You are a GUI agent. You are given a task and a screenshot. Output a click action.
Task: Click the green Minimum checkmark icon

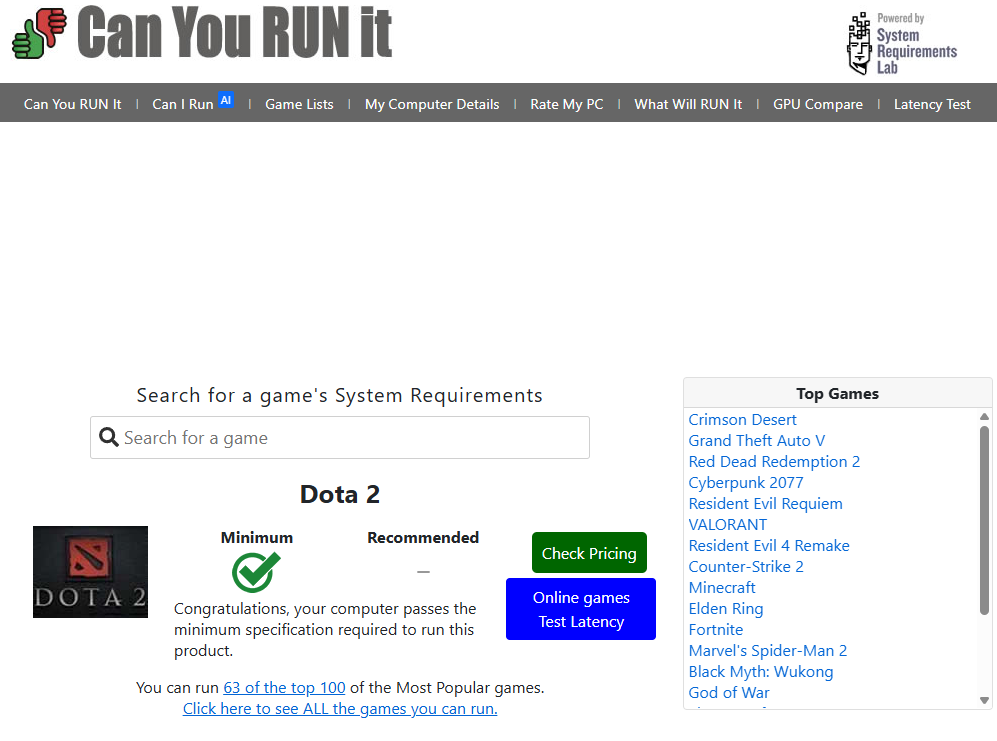pyautogui.click(x=256, y=572)
